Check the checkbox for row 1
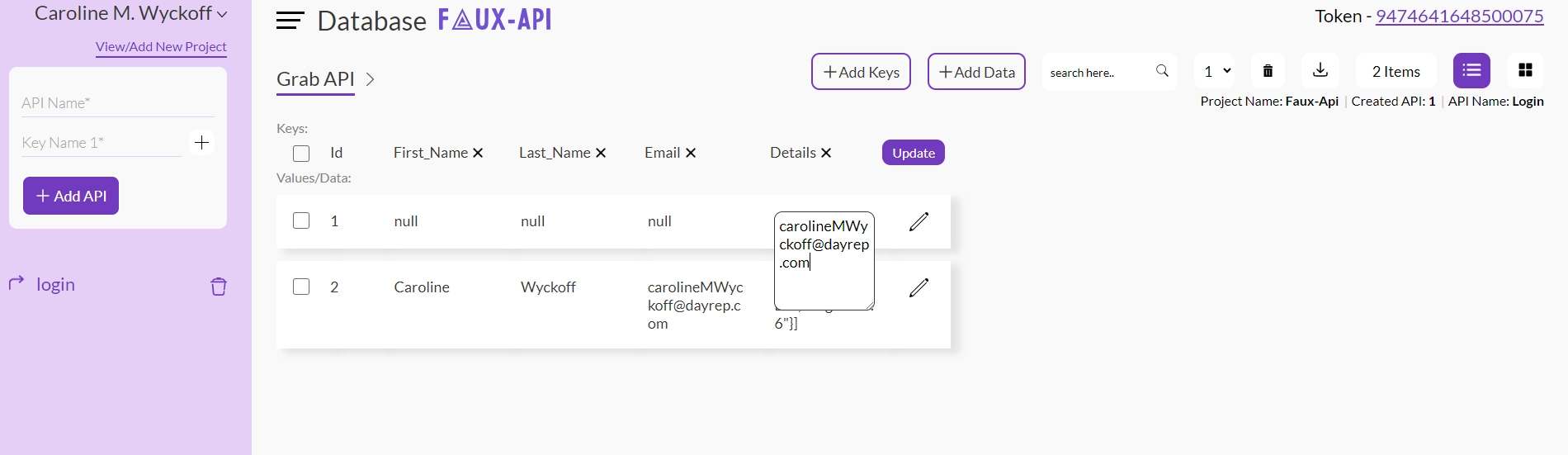 pyautogui.click(x=301, y=220)
